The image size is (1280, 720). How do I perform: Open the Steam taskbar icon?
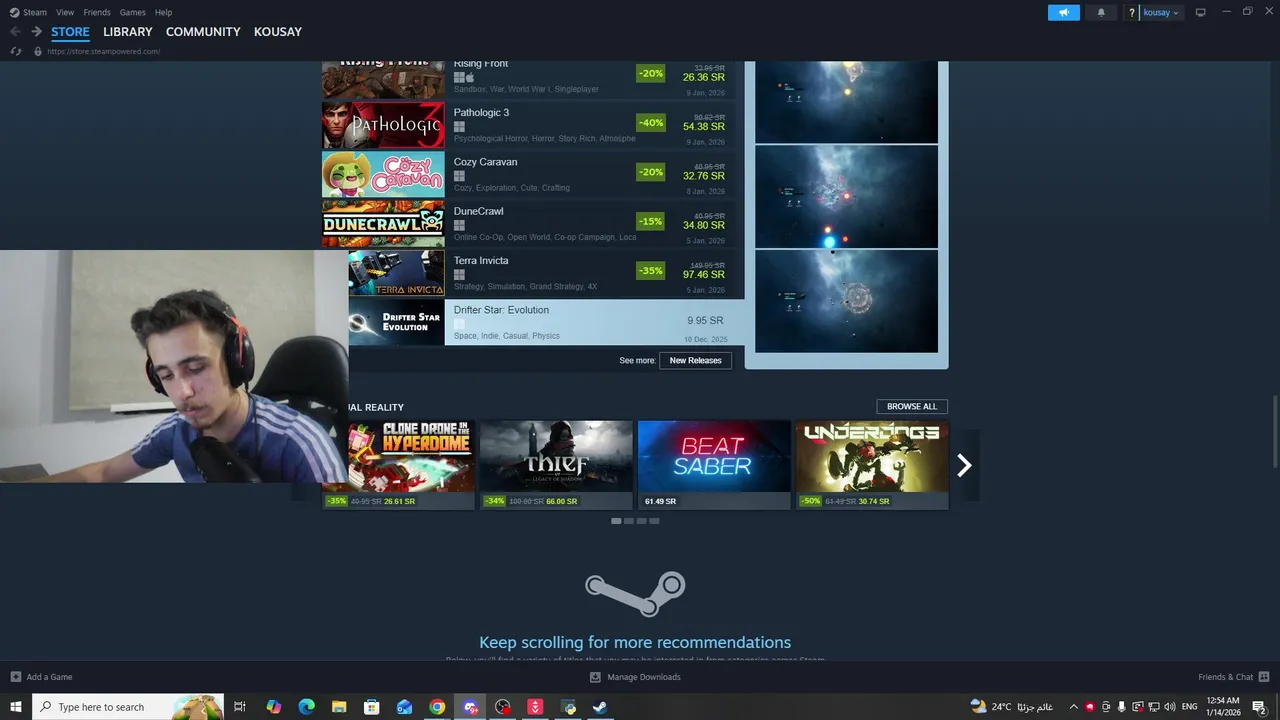600,707
